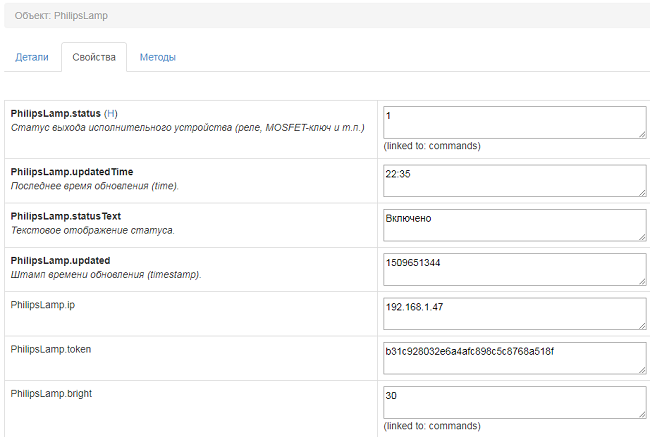This screenshot has width=650, height=437.
Task: Click the PhilipsLamp.updated property name
Action: tap(60, 260)
